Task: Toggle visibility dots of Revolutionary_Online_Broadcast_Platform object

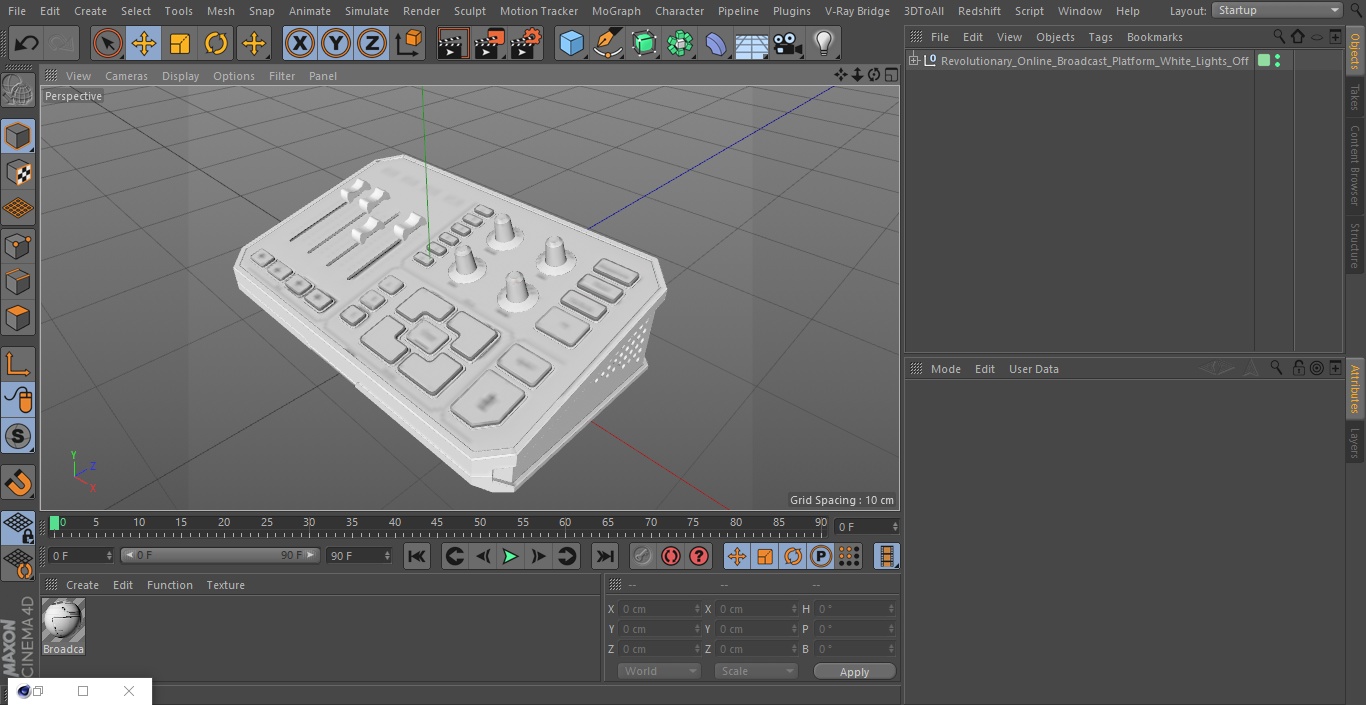Action: (1277, 61)
